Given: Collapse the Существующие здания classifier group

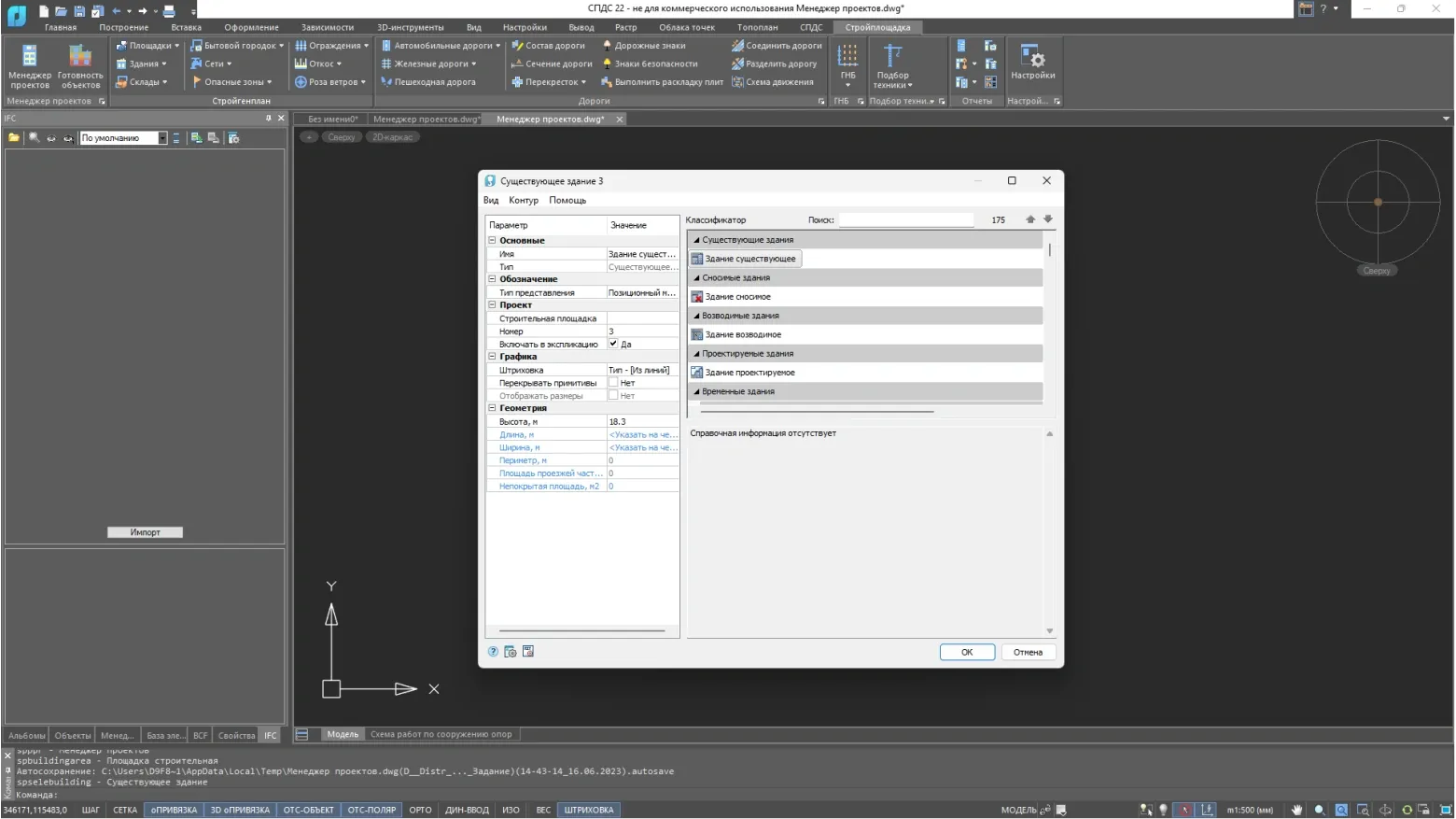Looking at the screenshot, I should (696, 240).
